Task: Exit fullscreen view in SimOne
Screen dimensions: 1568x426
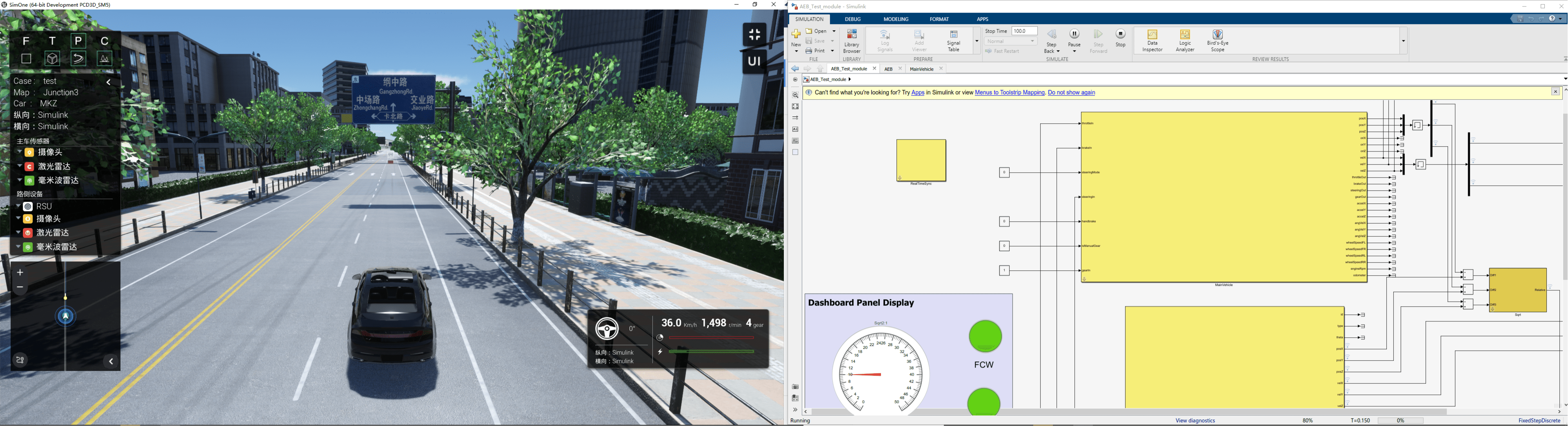Action: click(755, 35)
